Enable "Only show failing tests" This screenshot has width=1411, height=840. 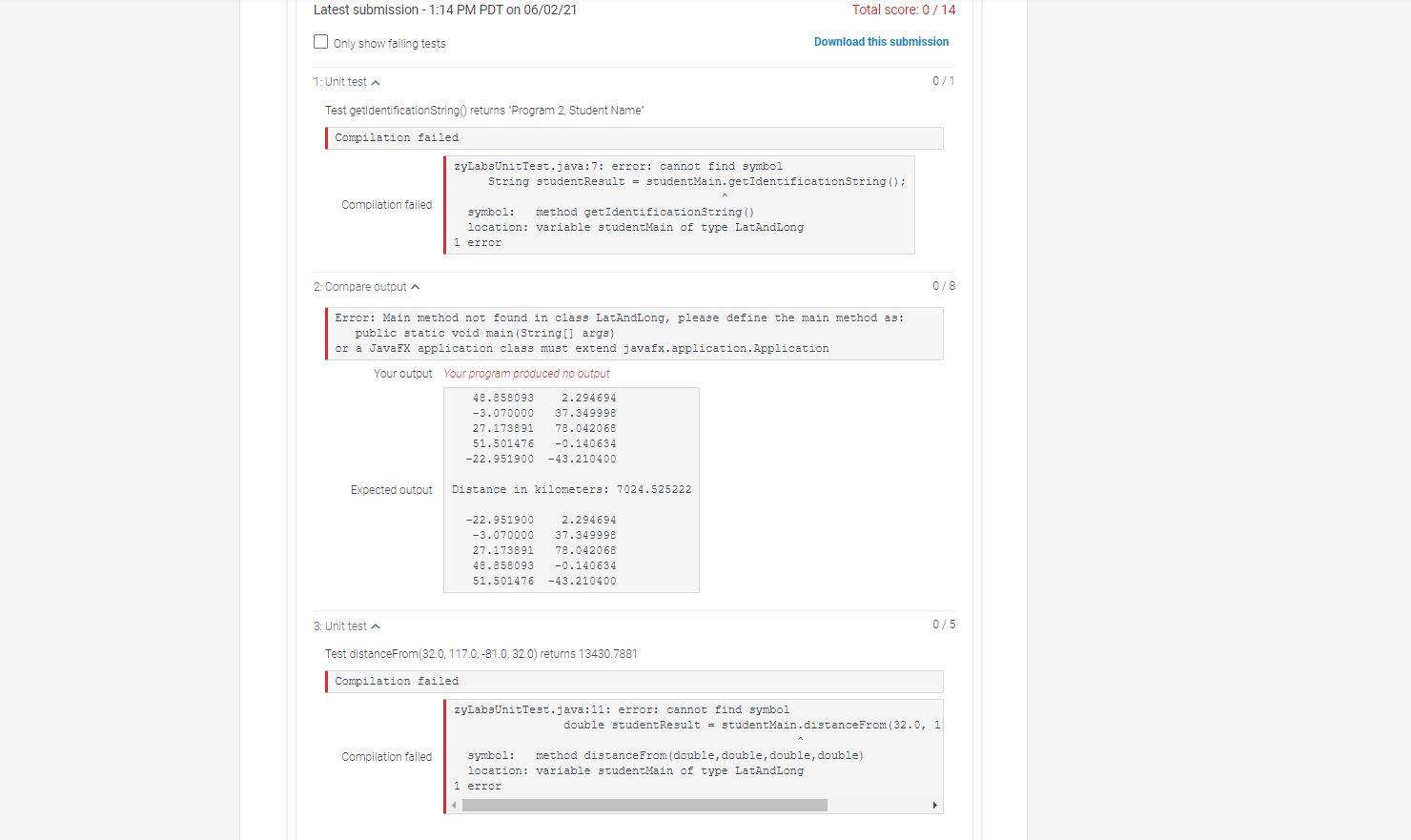320,41
